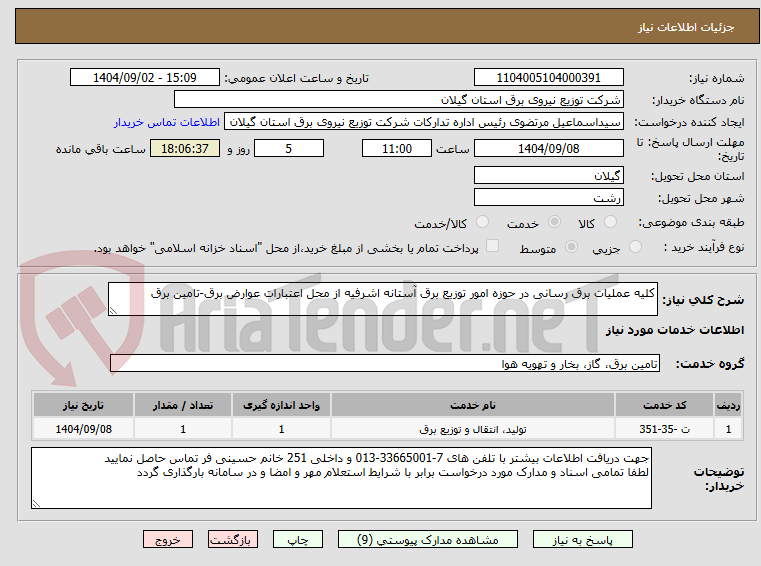Click the cell تولید، انتقال و توزیع برق
The image size is (761, 566).
pyautogui.click(x=473, y=429)
